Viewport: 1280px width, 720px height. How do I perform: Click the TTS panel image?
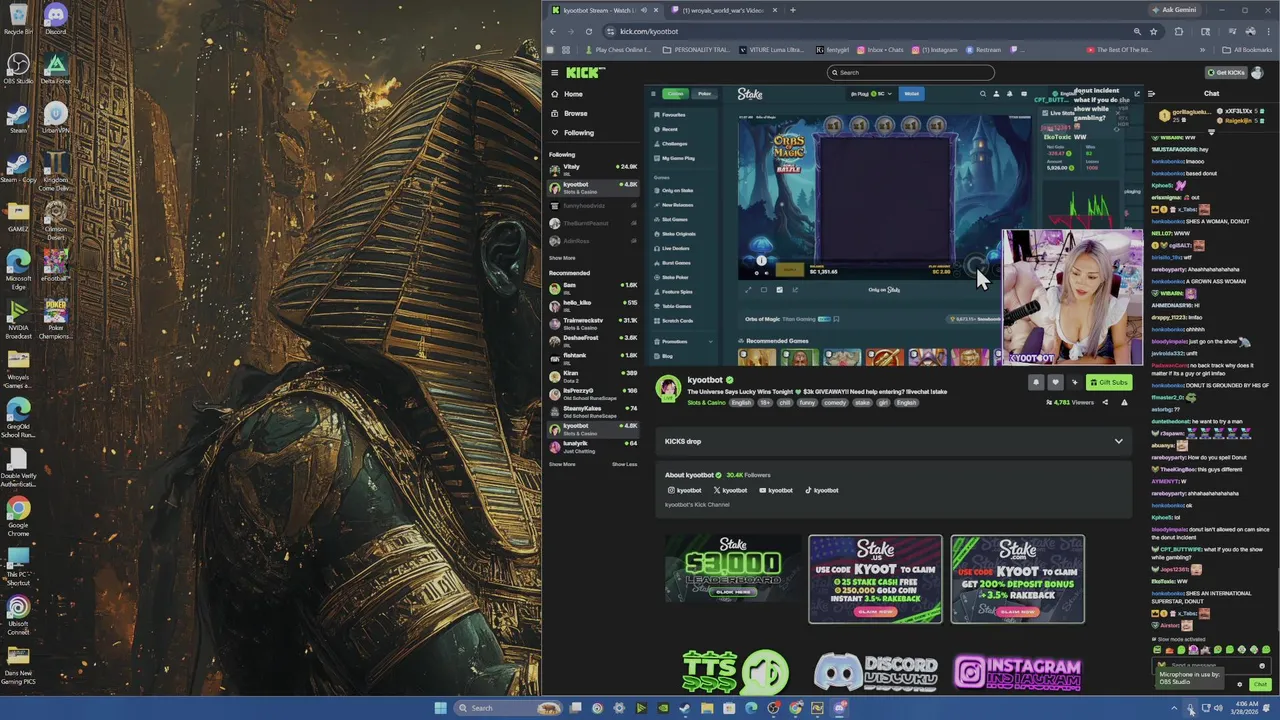pyautogui.click(x=735, y=672)
